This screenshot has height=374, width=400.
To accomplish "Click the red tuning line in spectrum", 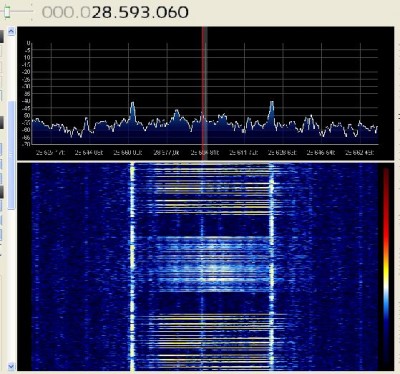I will (x=202, y=93).
